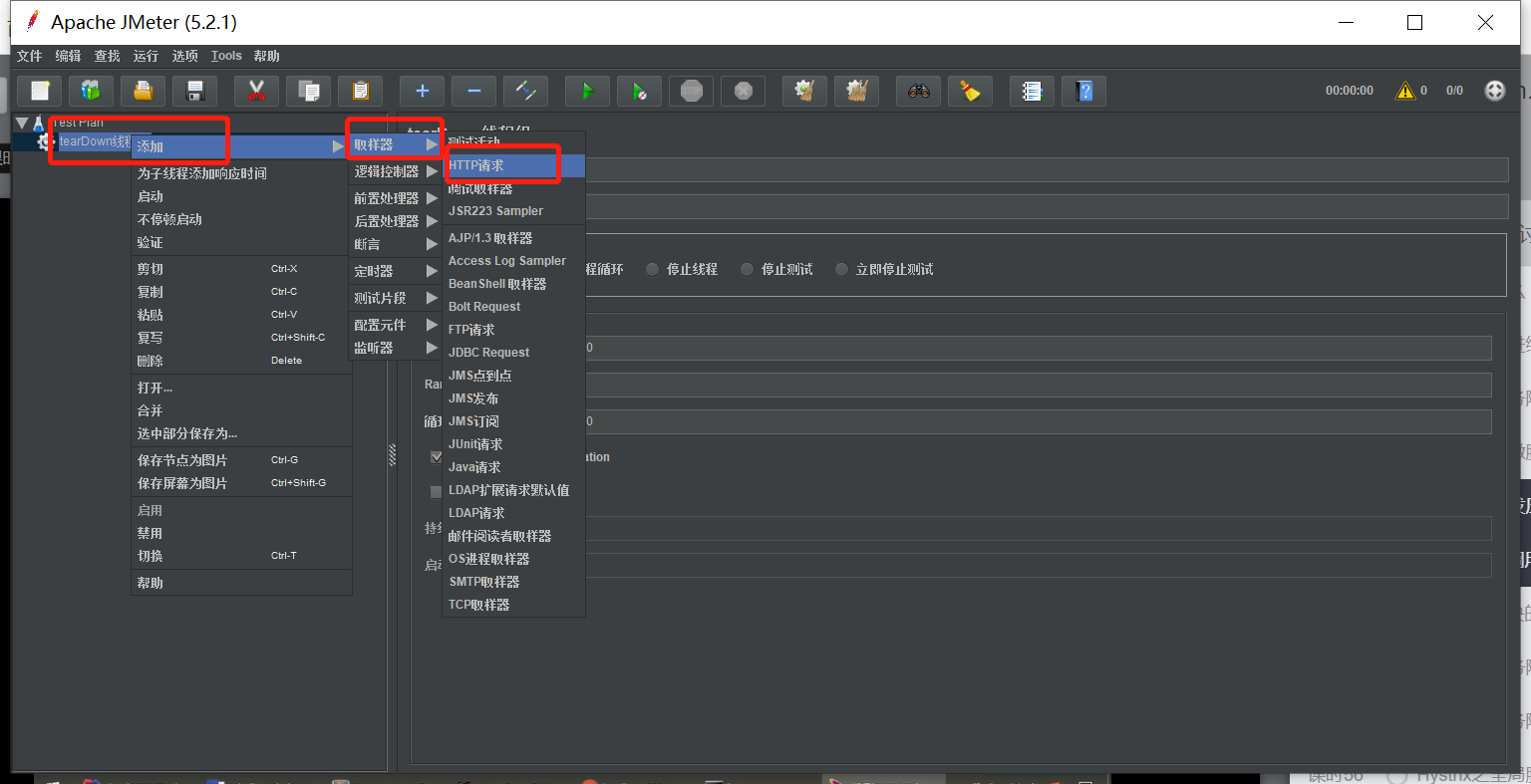Choose HTTP请求 from sampler submenu

tap(513, 165)
